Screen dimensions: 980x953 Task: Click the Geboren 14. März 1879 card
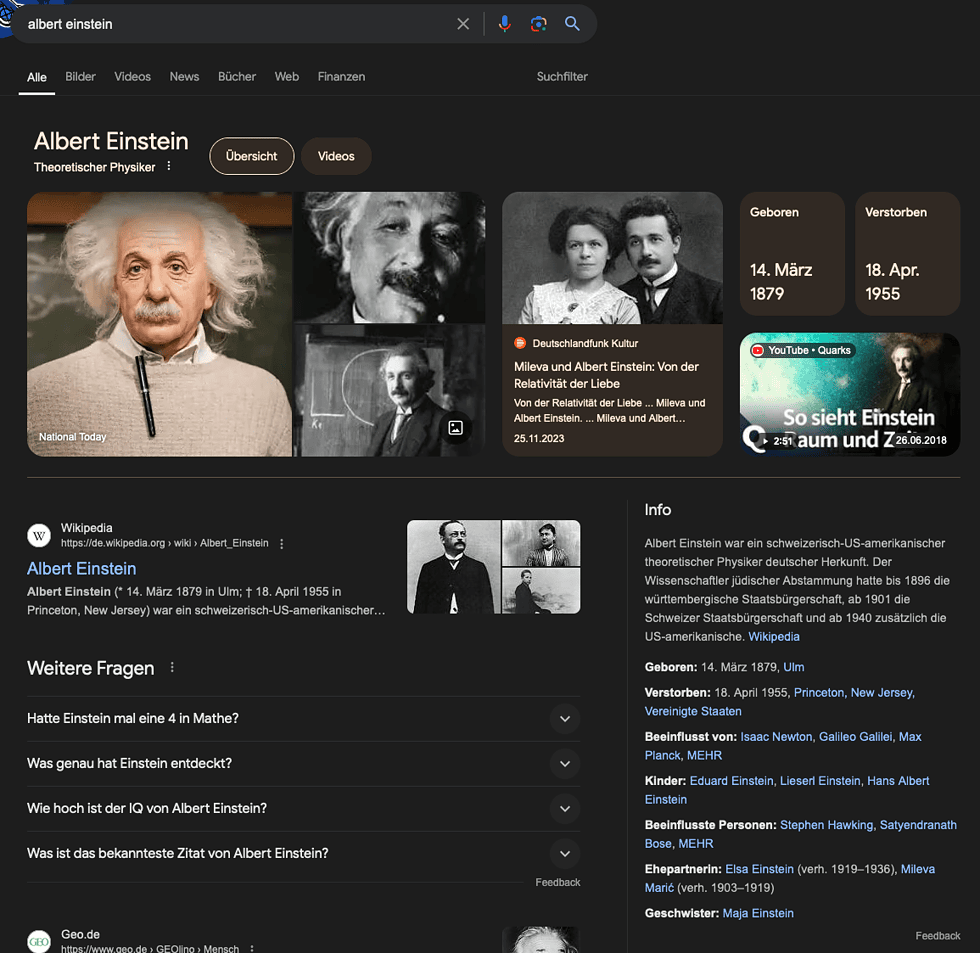[792, 254]
